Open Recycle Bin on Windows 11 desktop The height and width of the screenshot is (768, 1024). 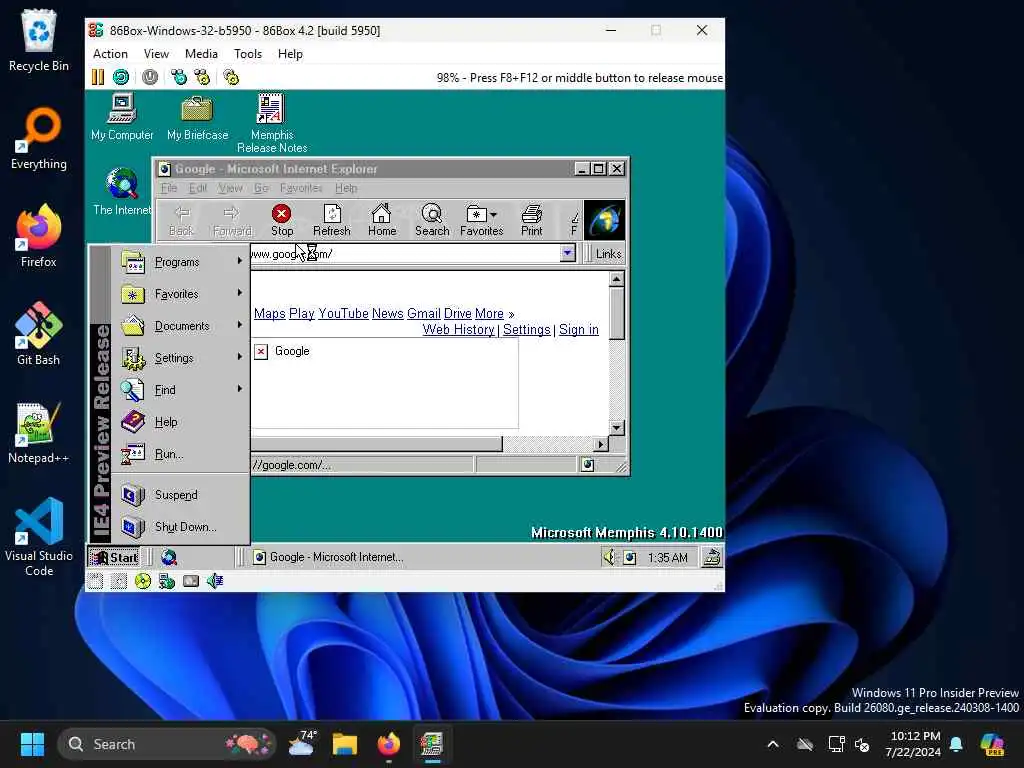tap(39, 40)
